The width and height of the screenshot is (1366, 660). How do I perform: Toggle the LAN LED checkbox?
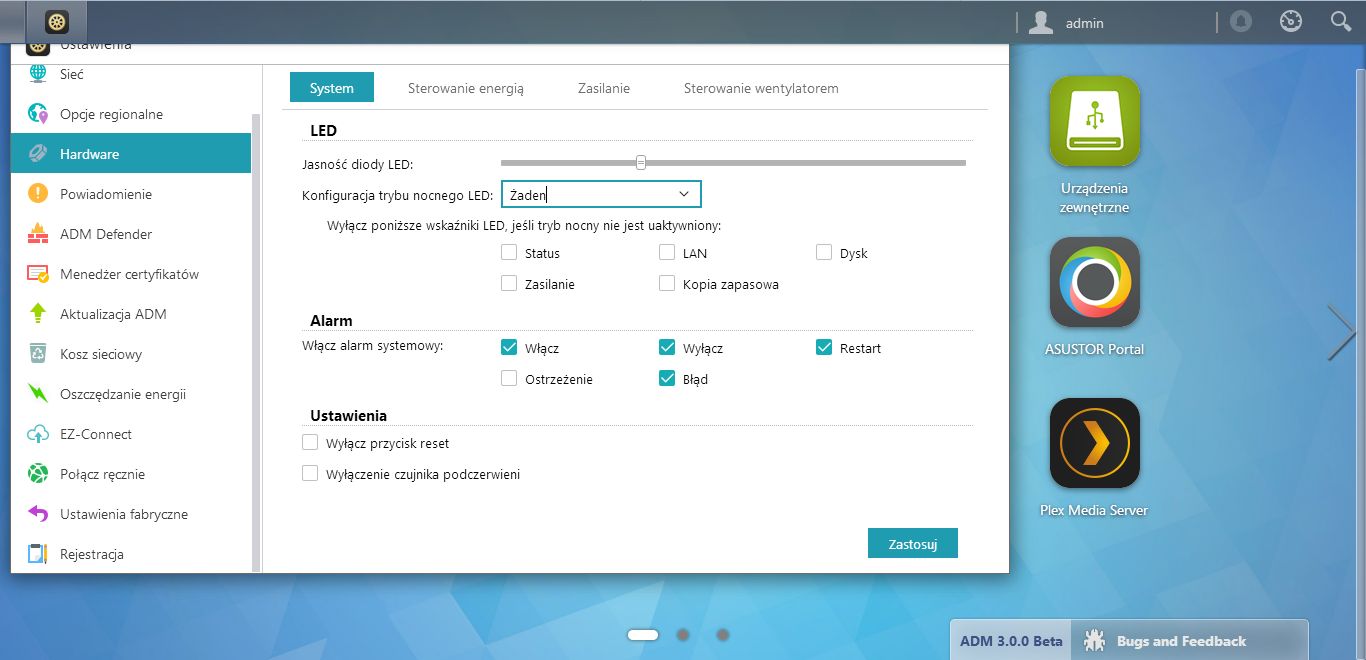[667, 253]
